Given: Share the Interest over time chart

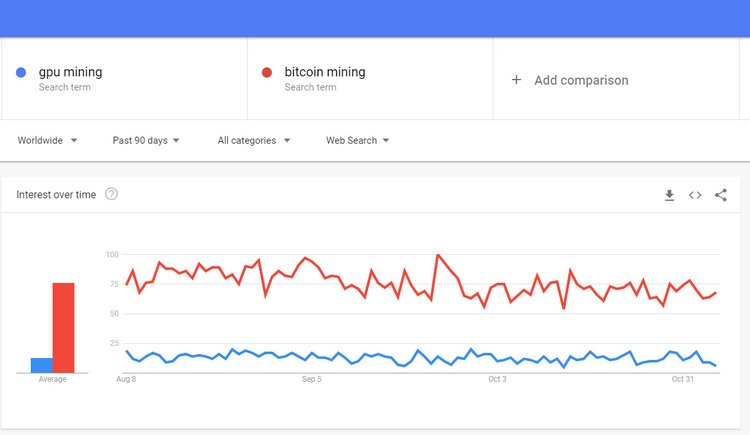Looking at the screenshot, I should 721,195.
